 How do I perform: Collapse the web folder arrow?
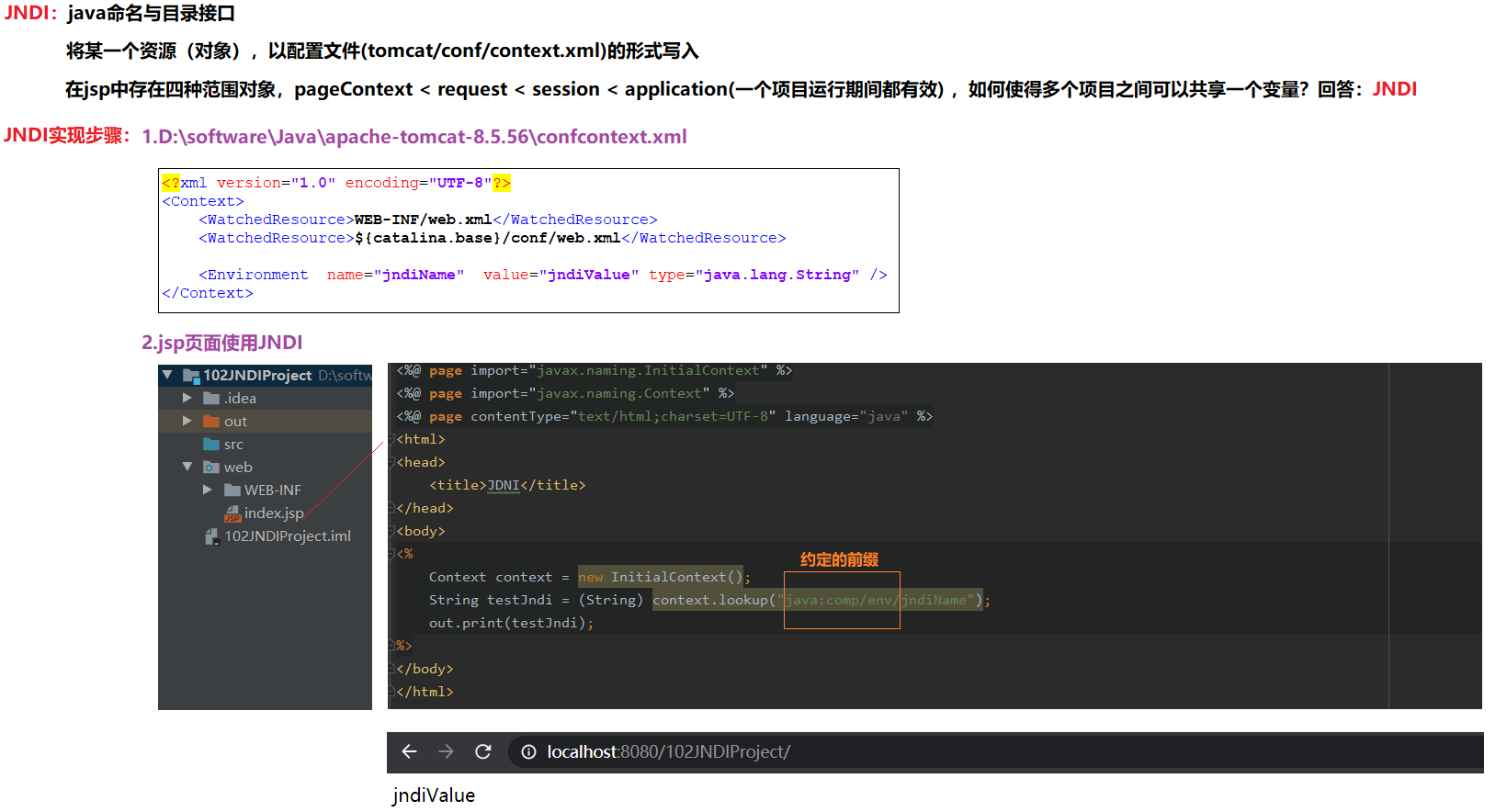click(187, 468)
